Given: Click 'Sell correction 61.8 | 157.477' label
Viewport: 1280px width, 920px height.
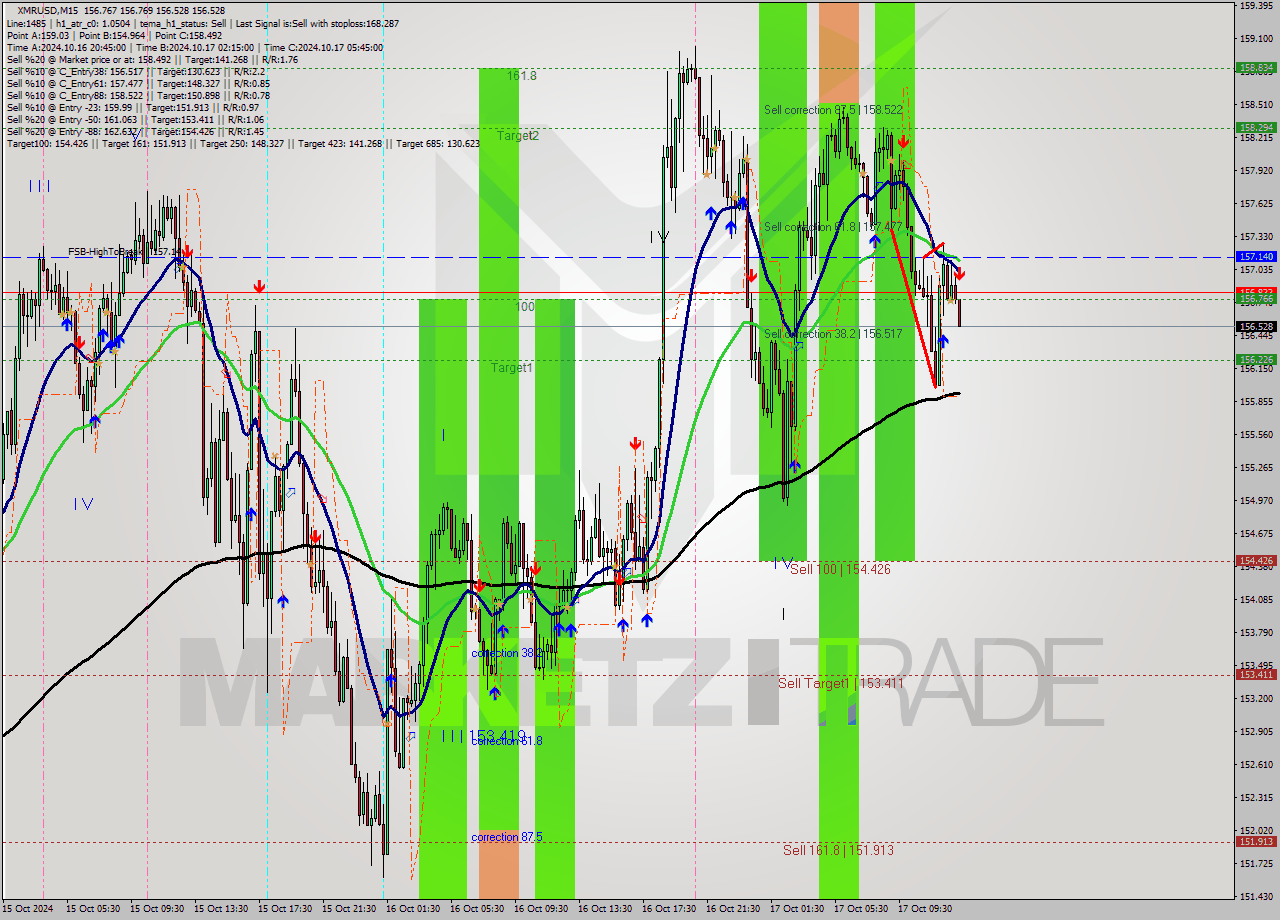Looking at the screenshot, I should [x=833, y=227].
